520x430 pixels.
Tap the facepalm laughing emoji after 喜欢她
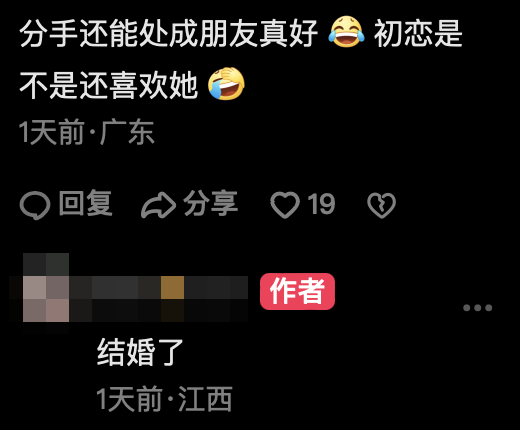coord(226,84)
